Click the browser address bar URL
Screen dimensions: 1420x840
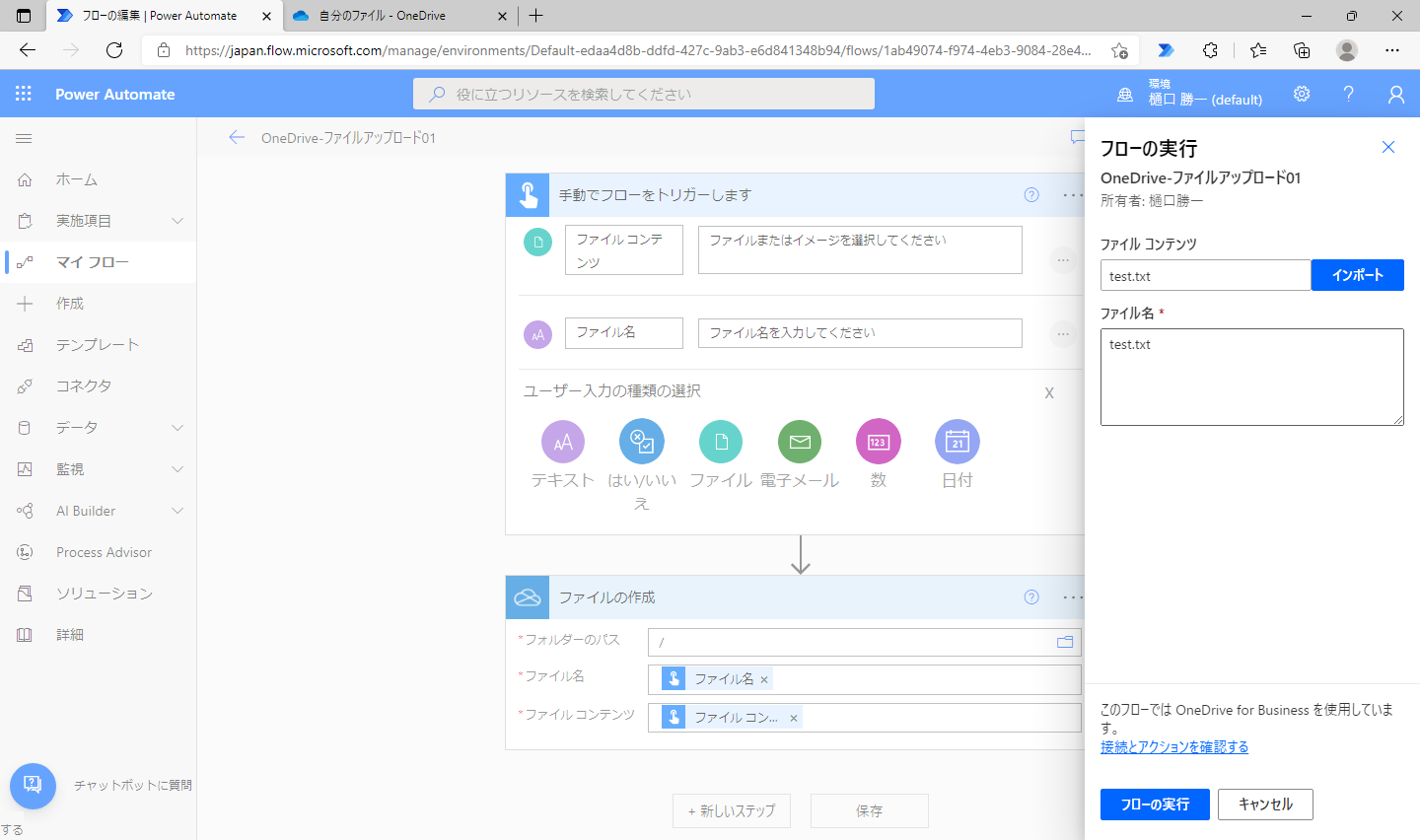point(638,50)
